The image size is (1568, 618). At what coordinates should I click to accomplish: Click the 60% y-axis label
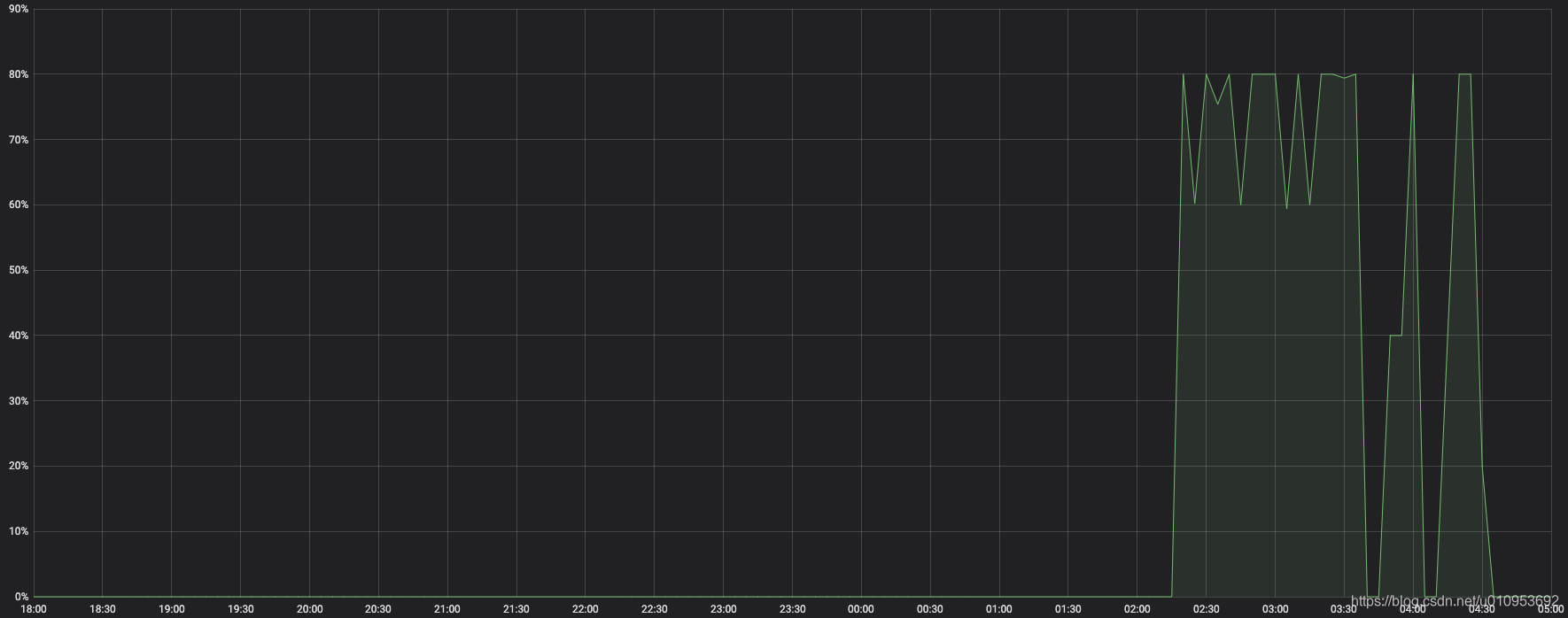[18, 205]
